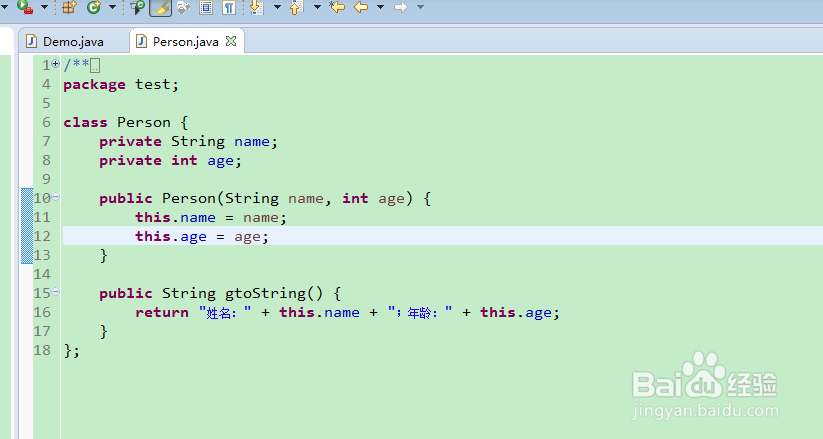The image size is (823, 439).
Task: Select the Person.java editor tab
Action: 185,41
